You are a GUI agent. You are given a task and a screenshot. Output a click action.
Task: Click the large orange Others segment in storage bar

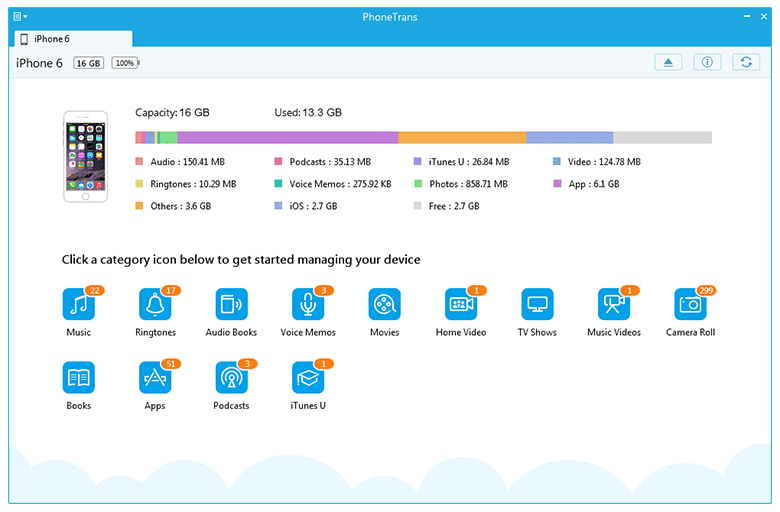[x=462, y=137]
